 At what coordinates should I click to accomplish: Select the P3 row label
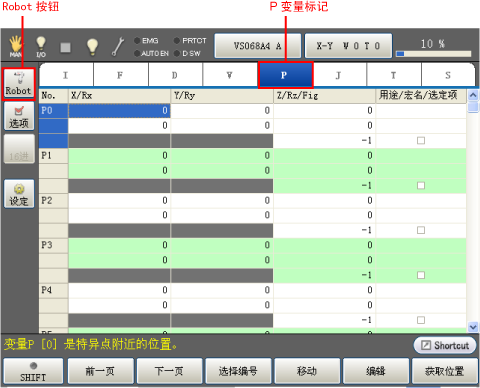53,245
